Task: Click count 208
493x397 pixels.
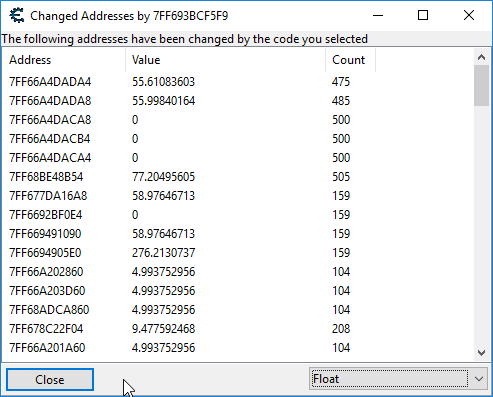Action: pos(341,329)
